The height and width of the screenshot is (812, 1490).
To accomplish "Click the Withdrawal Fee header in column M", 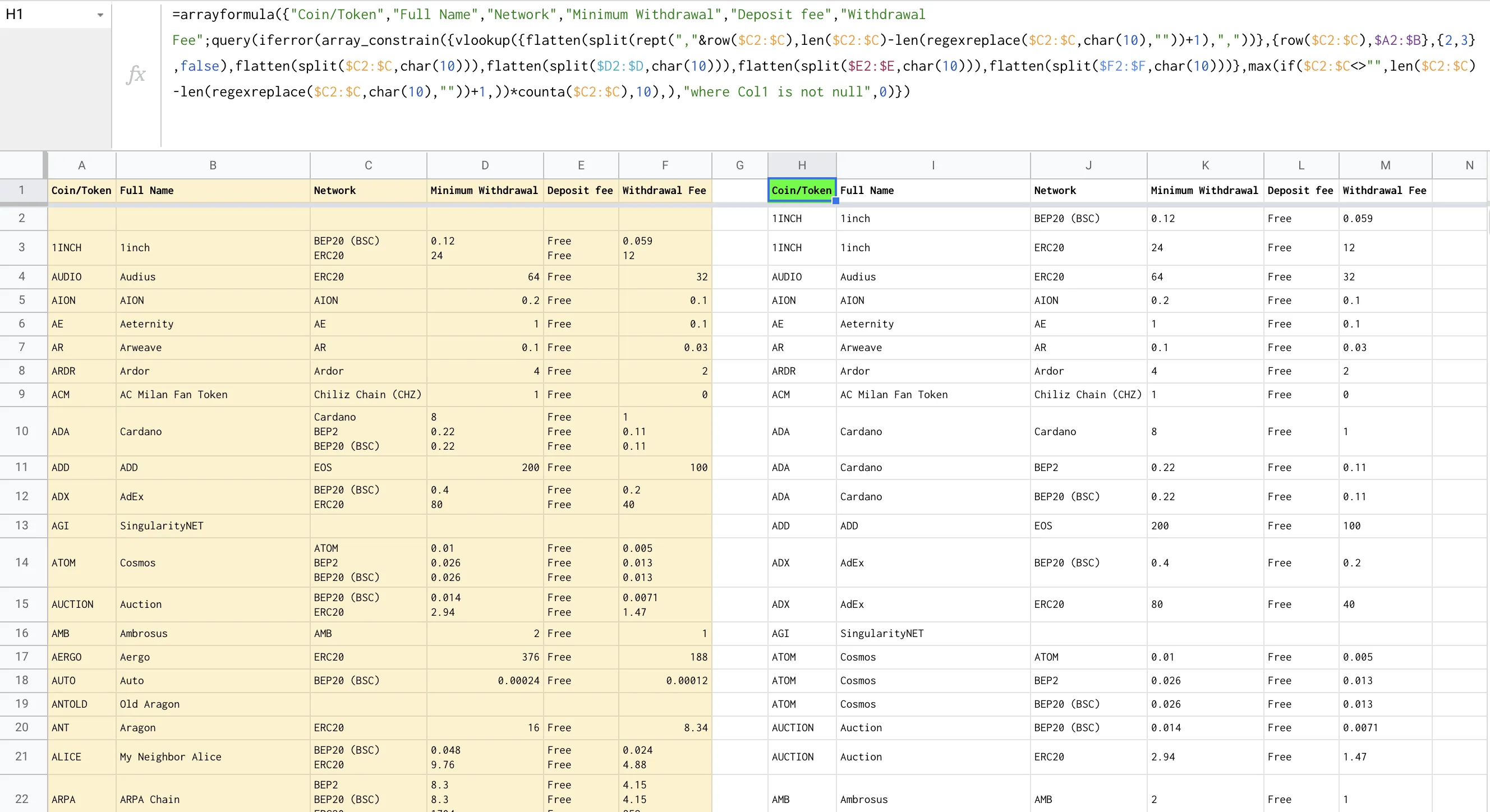I will click(x=1385, y=190).
